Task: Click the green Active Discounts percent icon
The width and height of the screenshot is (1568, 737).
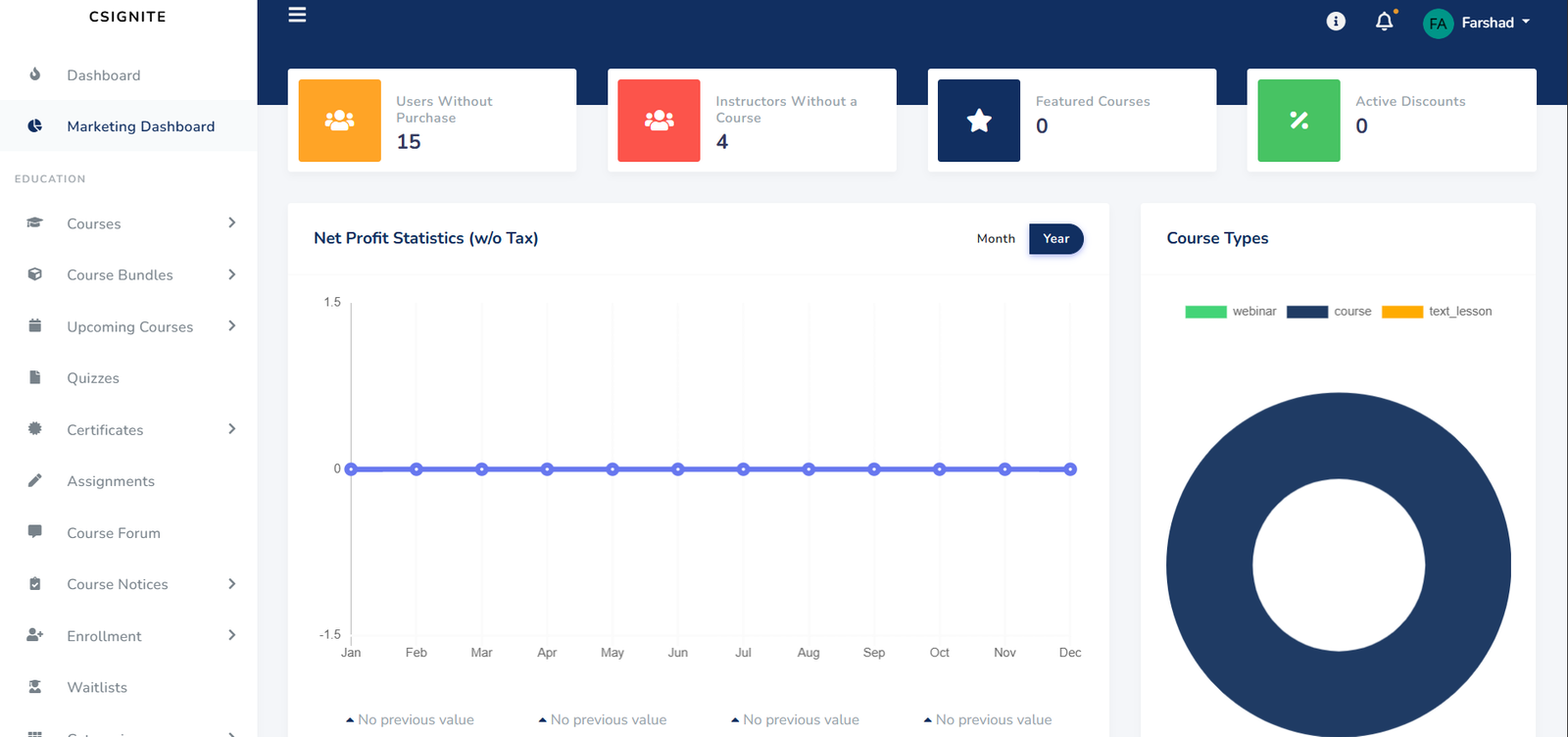Action: [1298, 121]
